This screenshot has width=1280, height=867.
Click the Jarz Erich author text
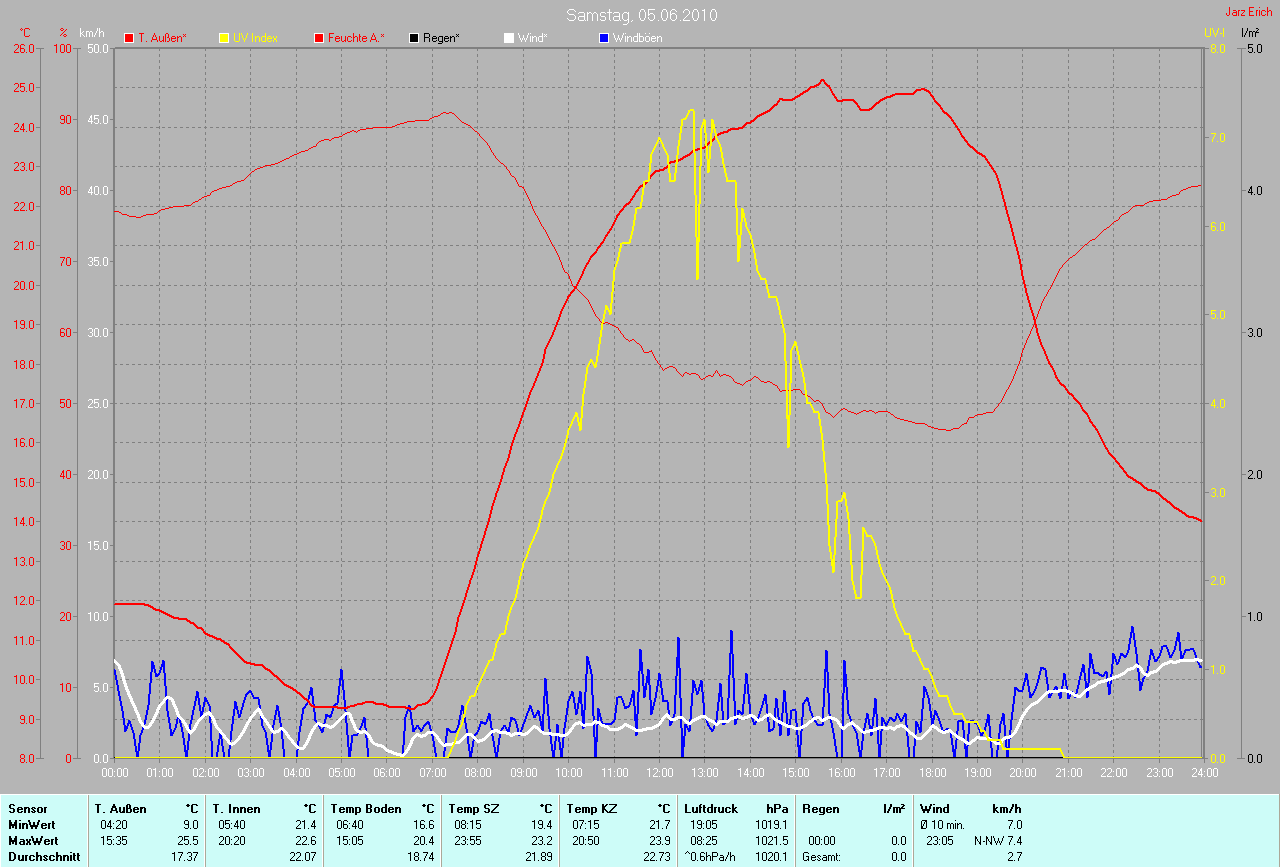coord(1249,12)
